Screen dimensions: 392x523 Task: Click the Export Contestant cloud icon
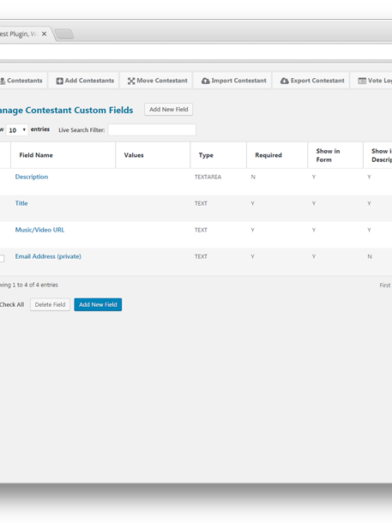tap(284, 81)
